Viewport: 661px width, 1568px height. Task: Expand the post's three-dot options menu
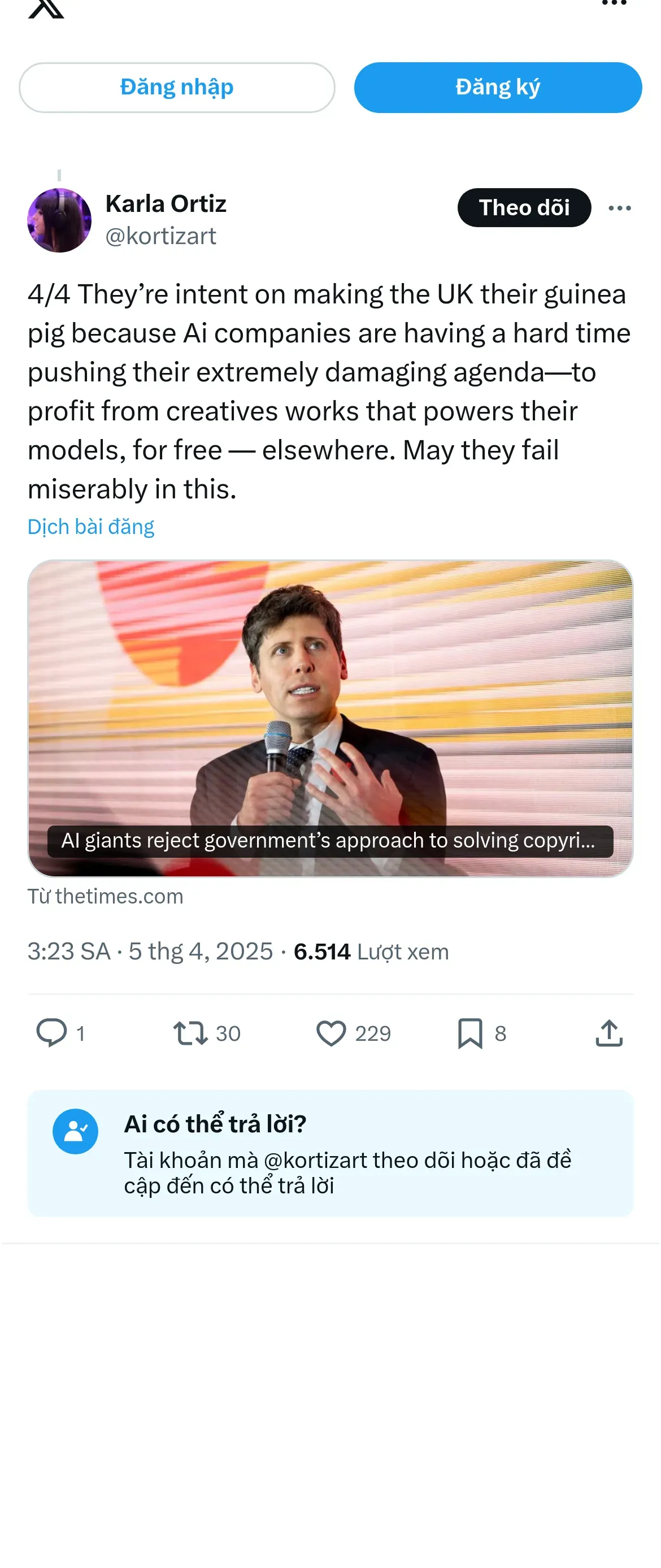pyautogui.click(x=619, y=208)
